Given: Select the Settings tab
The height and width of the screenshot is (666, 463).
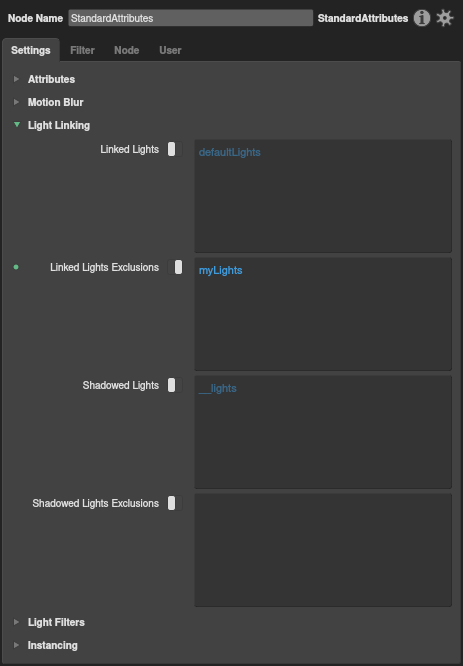Looking at the screenshot, I should coord(31,50).
